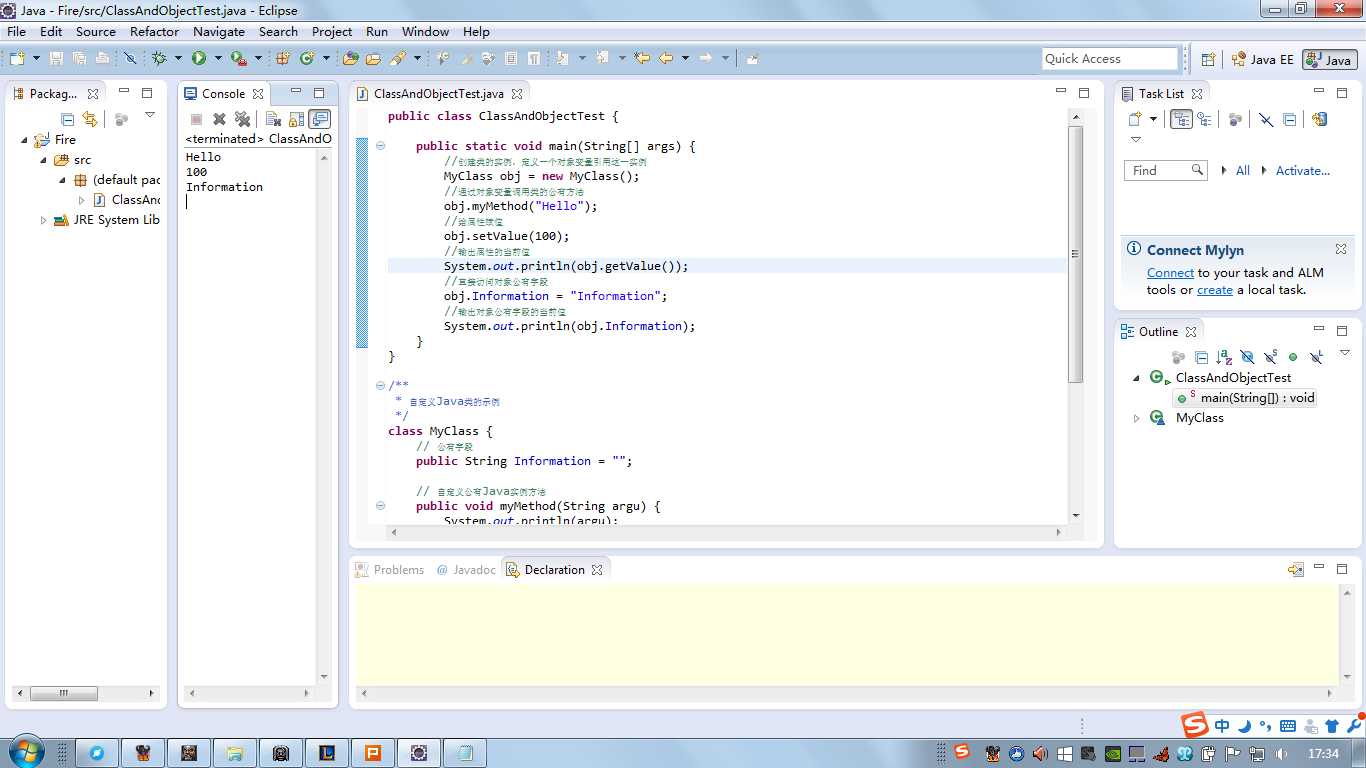This screenshot has width=1366, height=768.
Task: Collapse the Fire project tree node
Action: [24, 140]
